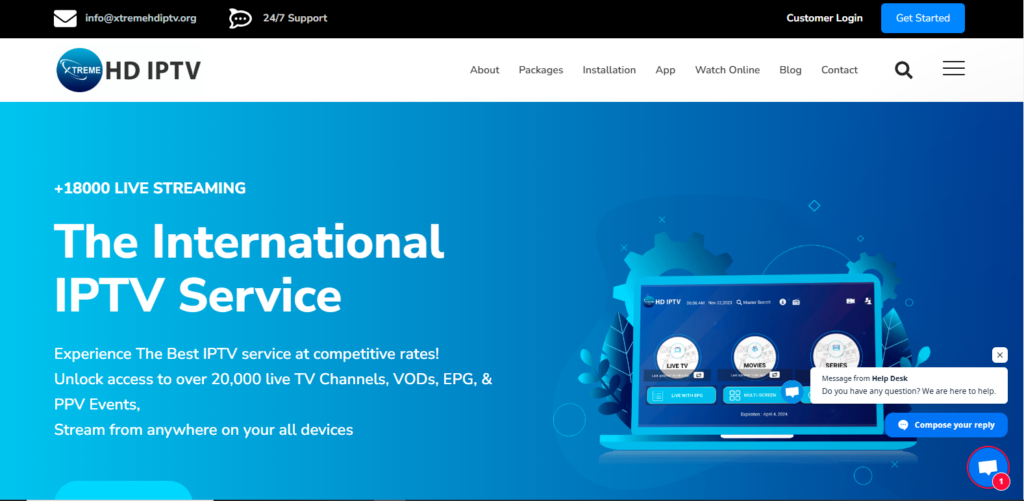Click the info@xtremehdiptv.org email link

coord(140,18)
